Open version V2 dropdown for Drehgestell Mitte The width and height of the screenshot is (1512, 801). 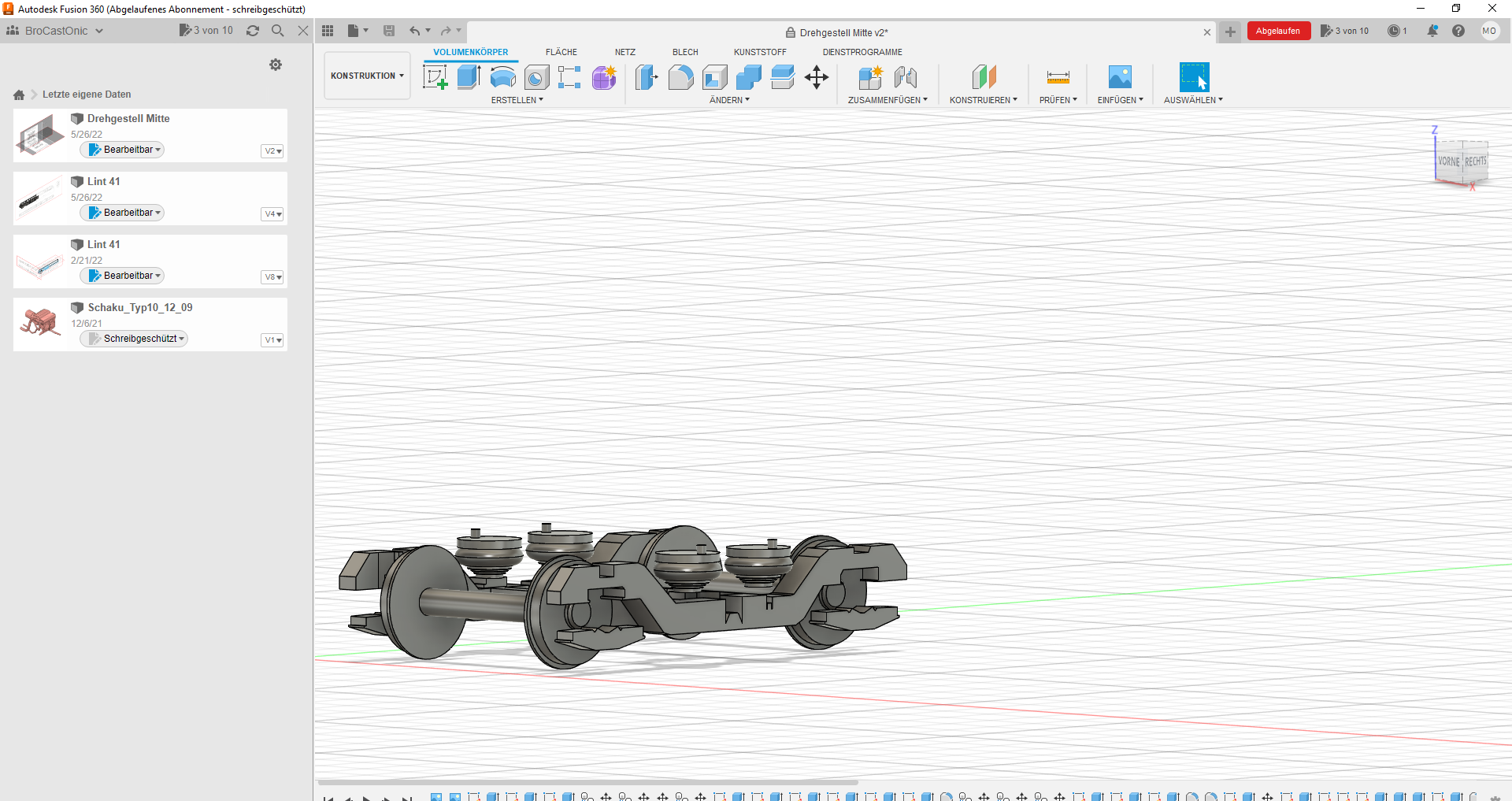pyautogui.click(x=272, y=151)
